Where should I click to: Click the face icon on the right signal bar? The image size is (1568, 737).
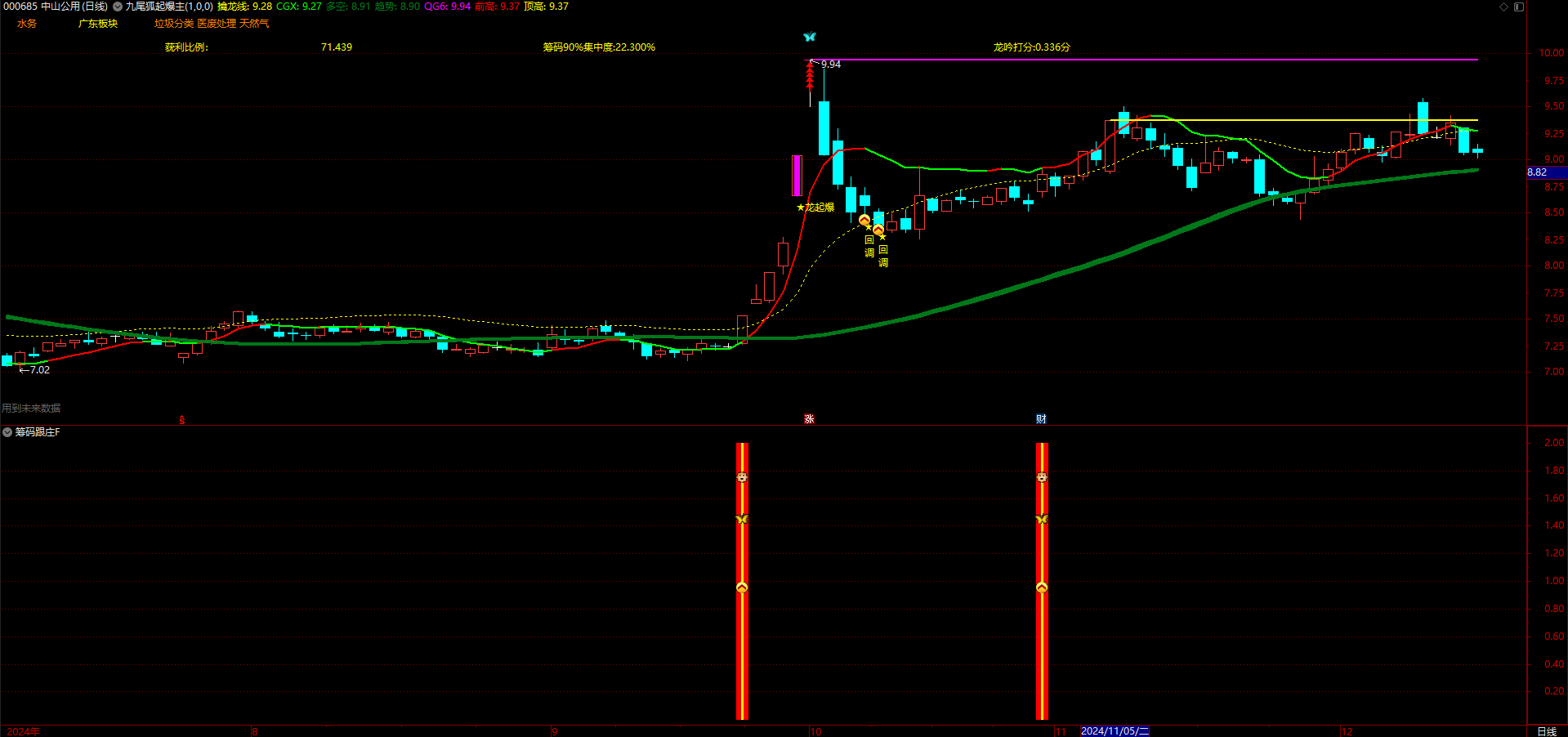[x=1042, y=477]
